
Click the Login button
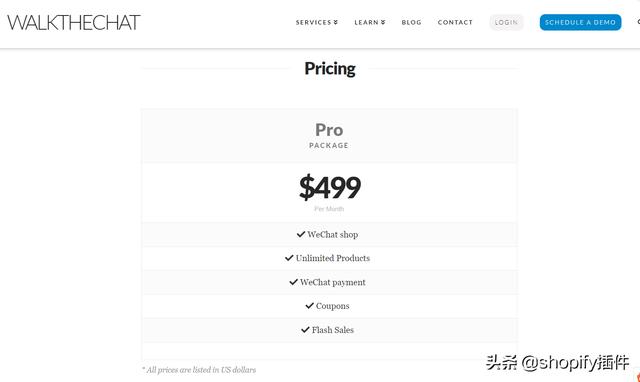[x=506, y=22]
